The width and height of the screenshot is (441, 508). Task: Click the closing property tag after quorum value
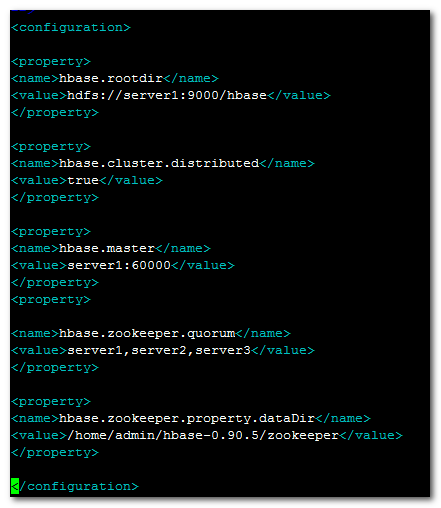coord(55,367)
